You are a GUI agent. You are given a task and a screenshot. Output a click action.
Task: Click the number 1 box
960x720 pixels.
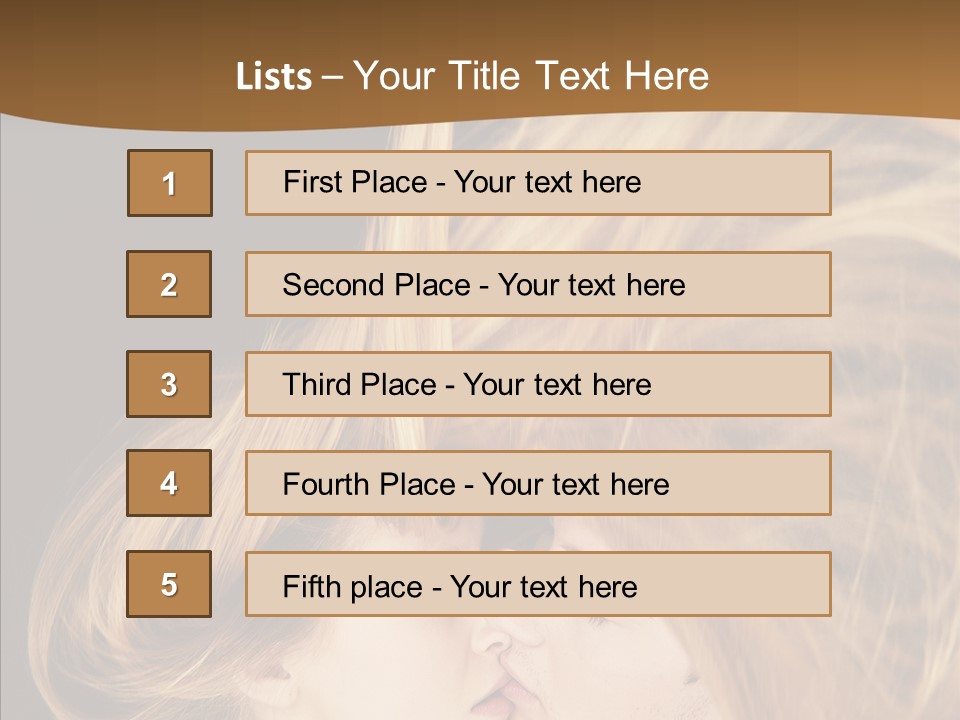coord(170,183)
